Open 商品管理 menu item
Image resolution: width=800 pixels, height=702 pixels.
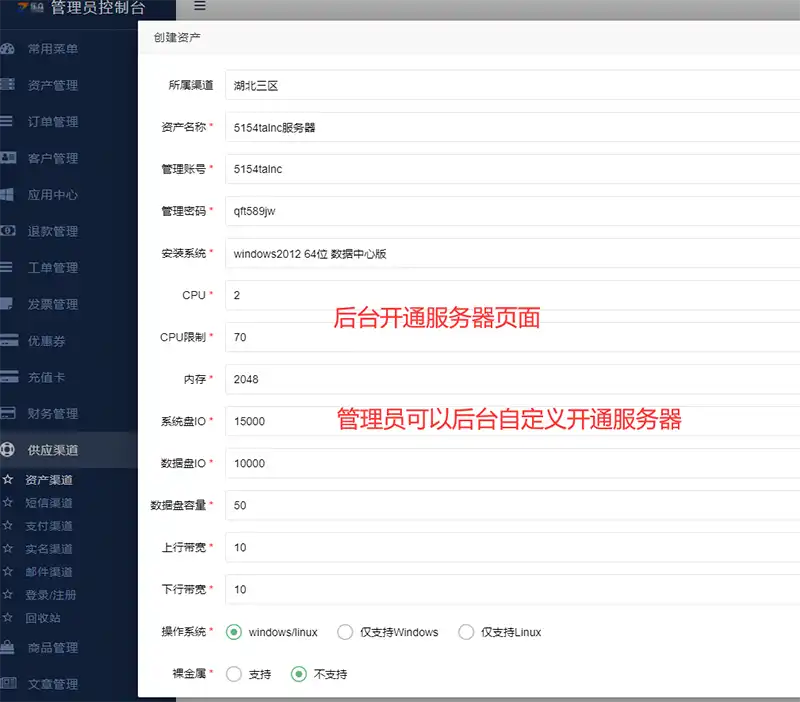click(x=53, y=648)
